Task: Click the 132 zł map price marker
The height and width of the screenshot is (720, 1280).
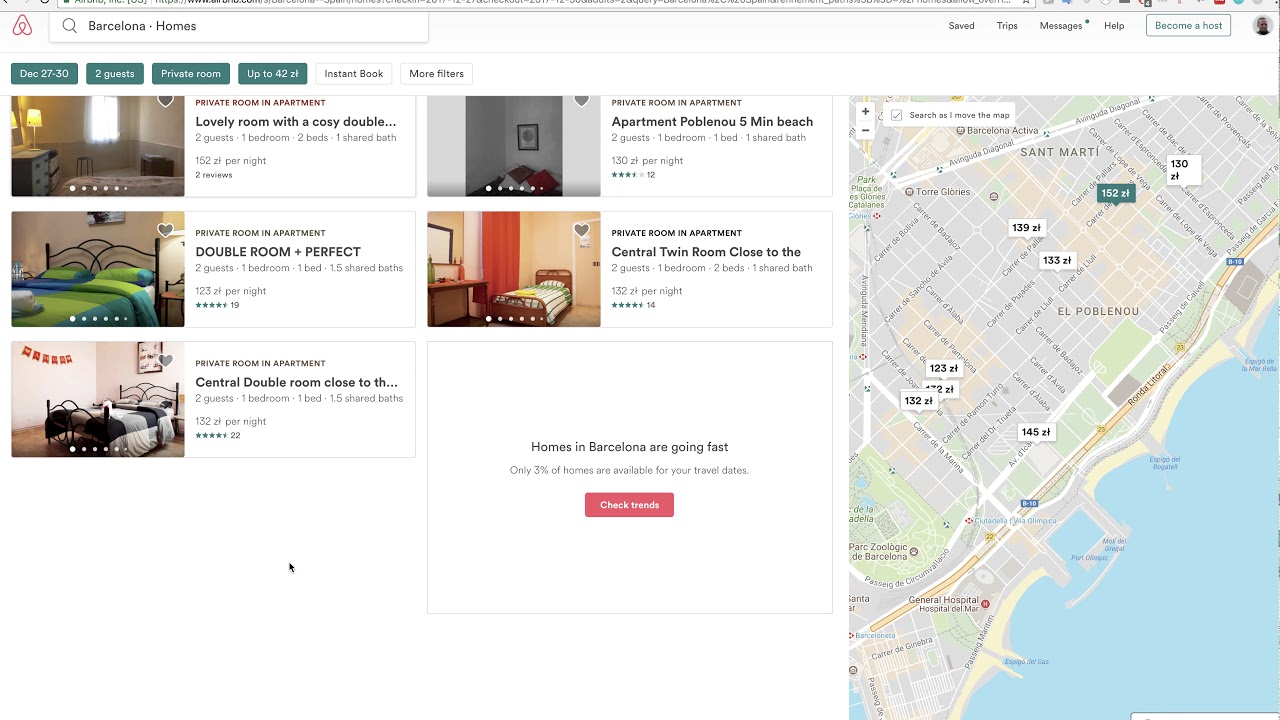Action: click(x=918, y=401)
